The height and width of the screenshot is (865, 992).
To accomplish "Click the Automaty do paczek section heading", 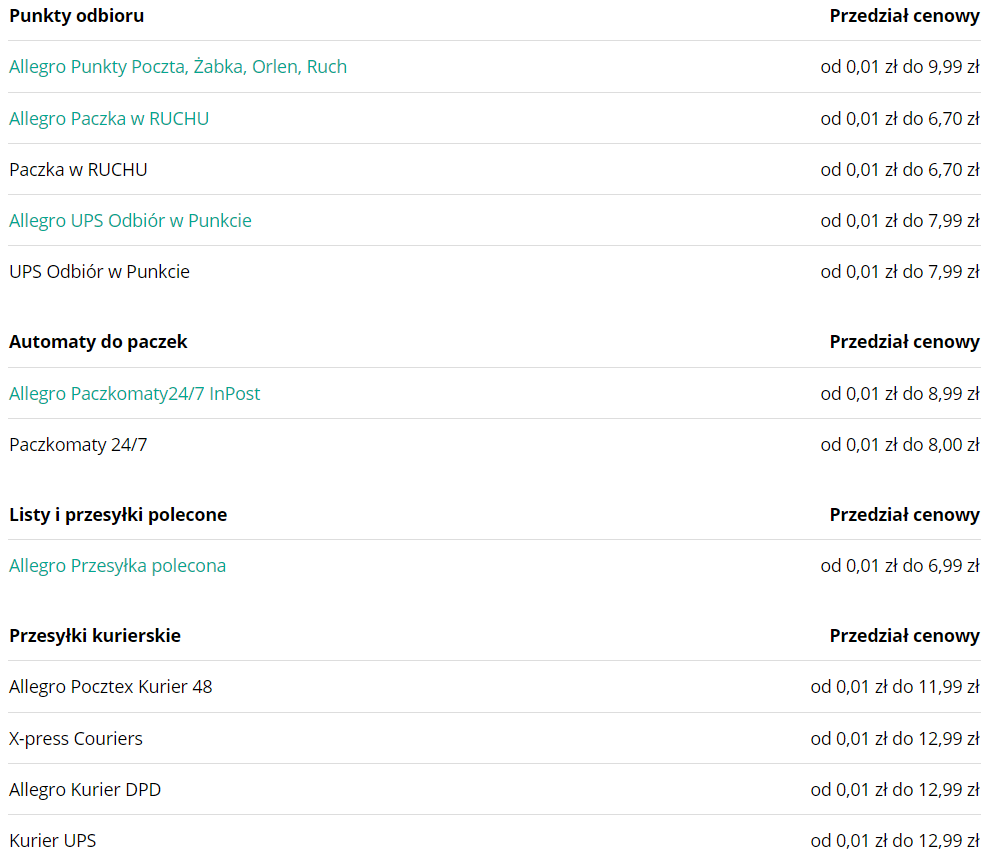I will pos(98,342).
